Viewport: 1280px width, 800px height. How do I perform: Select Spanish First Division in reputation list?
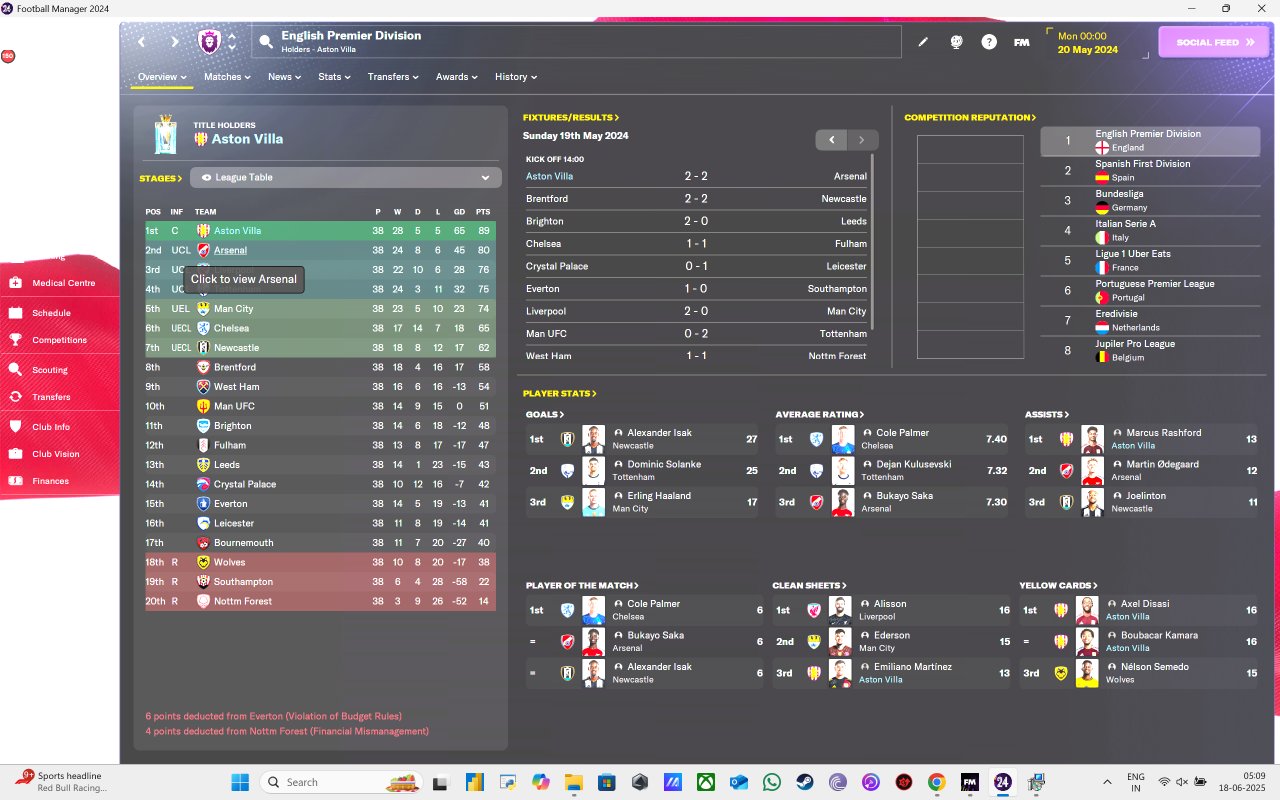[x=1150, y=170]
